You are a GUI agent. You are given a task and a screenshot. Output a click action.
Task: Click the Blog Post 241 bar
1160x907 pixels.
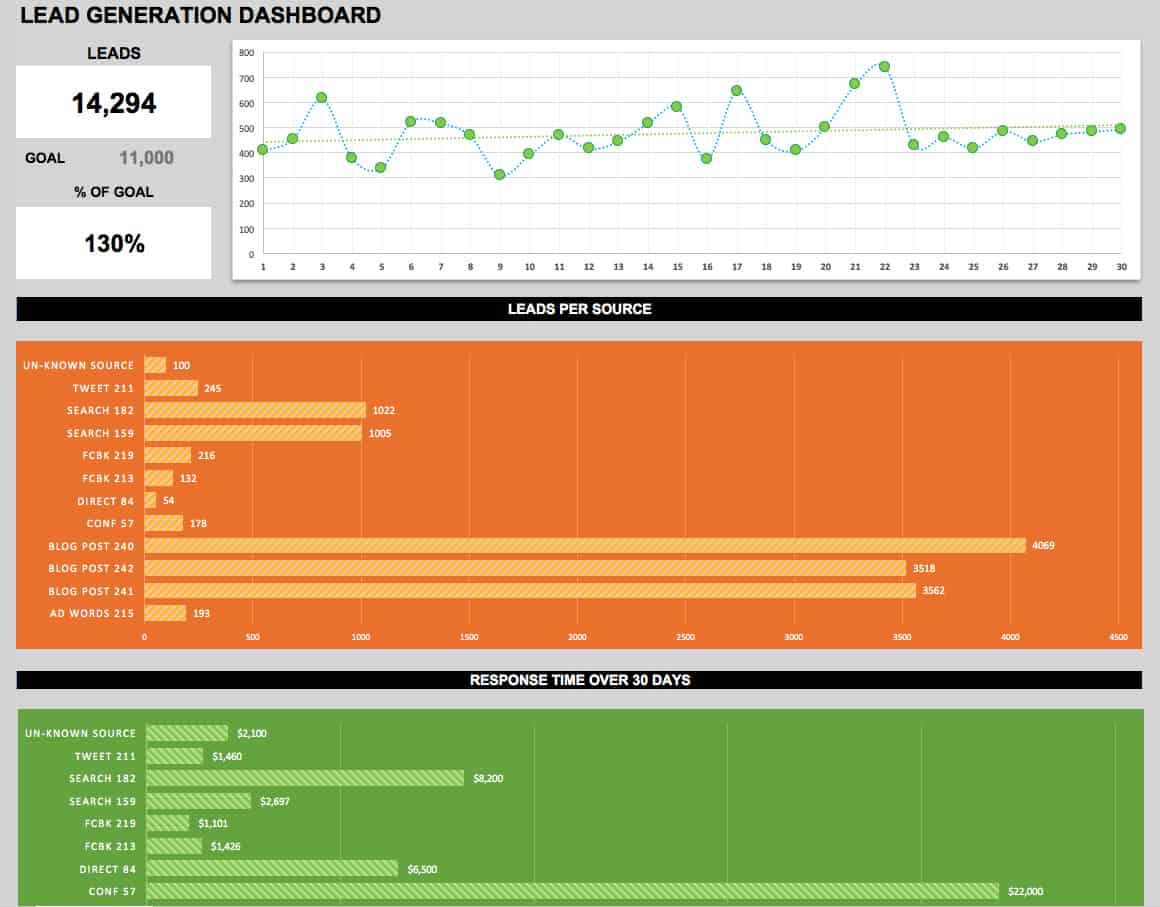(x=530, y=591)
